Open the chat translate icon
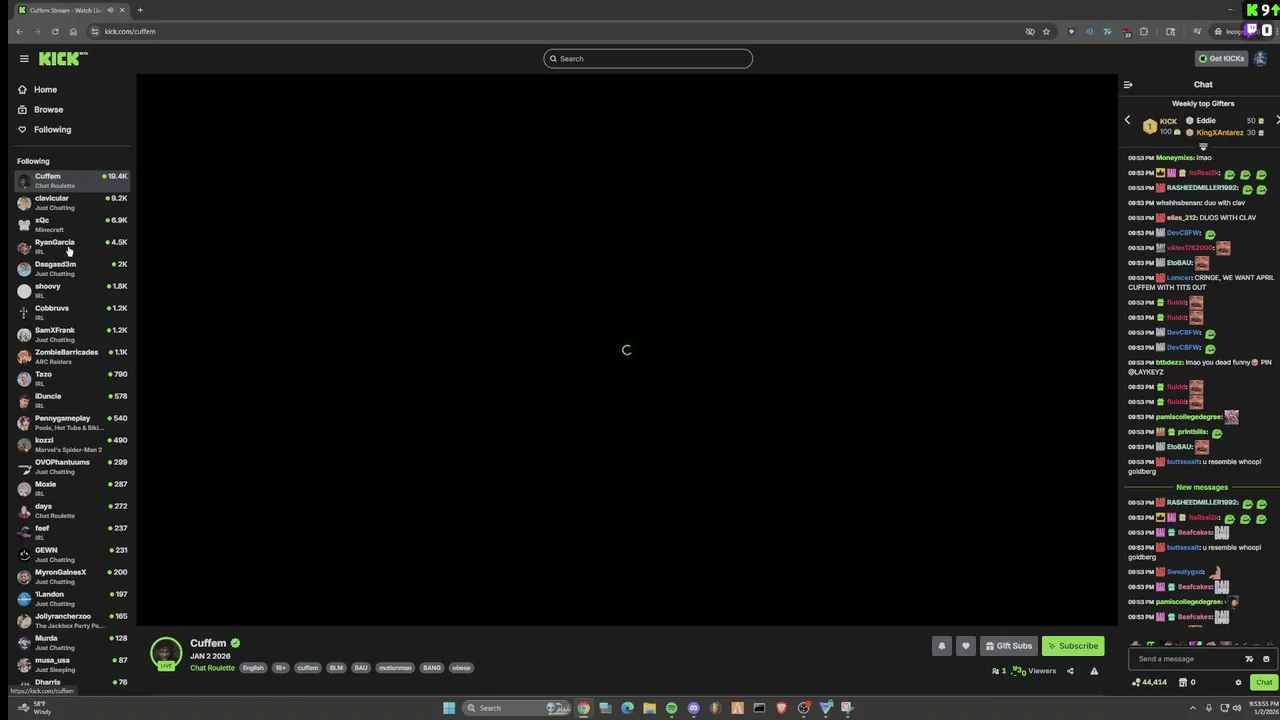Image resolution: width=1280 pixels, height=720 pixels. coord(1249,659)
